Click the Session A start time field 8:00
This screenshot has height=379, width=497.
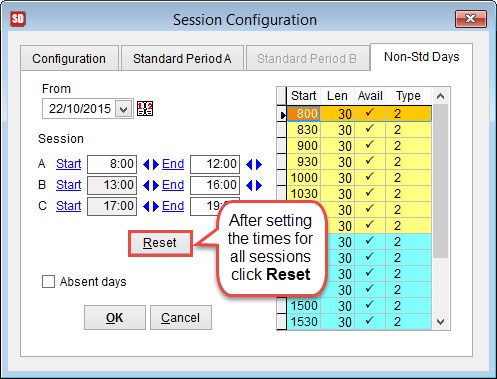[x=112, y=164]
